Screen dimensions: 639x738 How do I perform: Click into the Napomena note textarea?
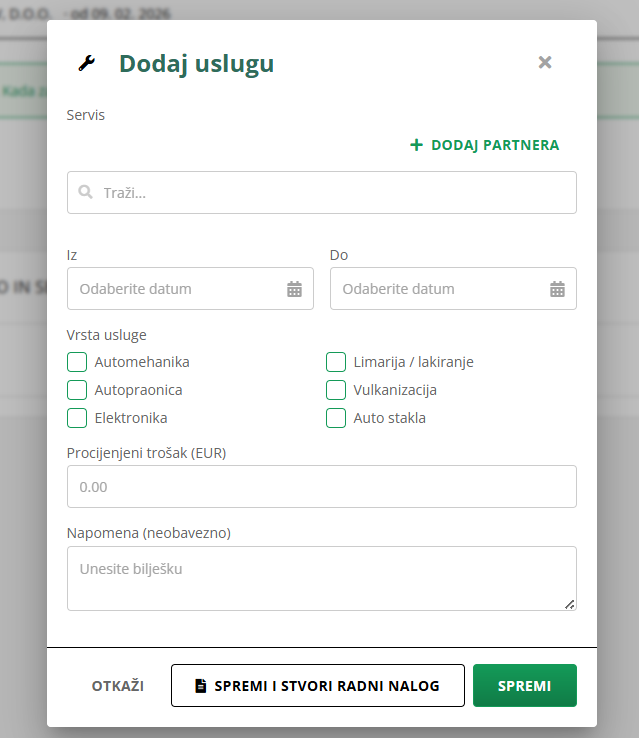321,578
